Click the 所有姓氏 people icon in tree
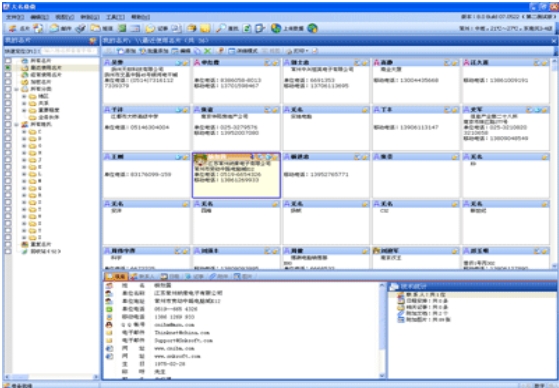Screen dimensions: 559x388 point(25,124)
